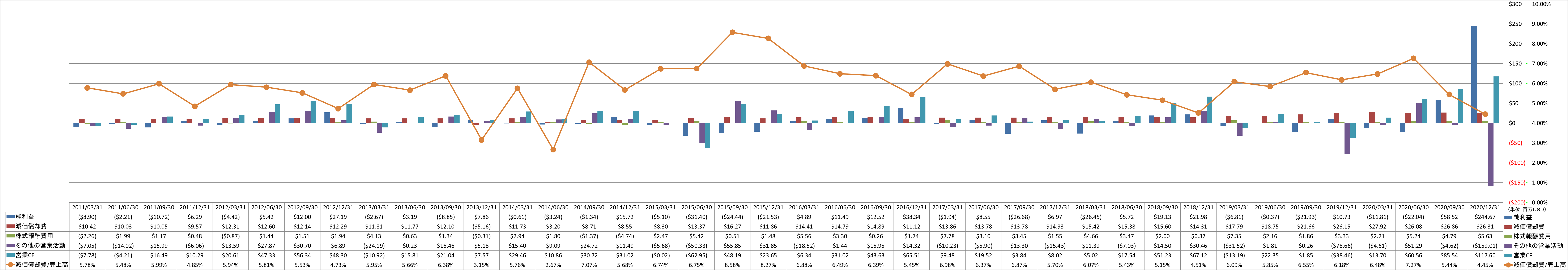Click the operating CF cell $56.34
The height and width of the screenshot is (270, 1568).
pyautogui.click(x=303, y=255)
